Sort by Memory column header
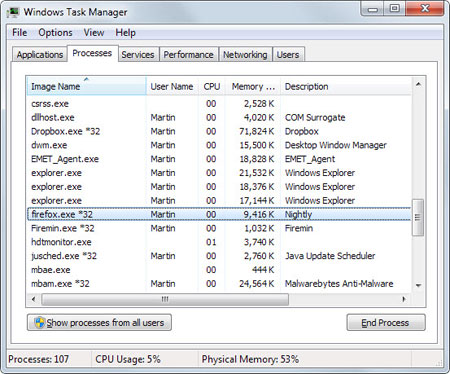The width and height of the screenshot is (450, 374). (x=253, y=86)
